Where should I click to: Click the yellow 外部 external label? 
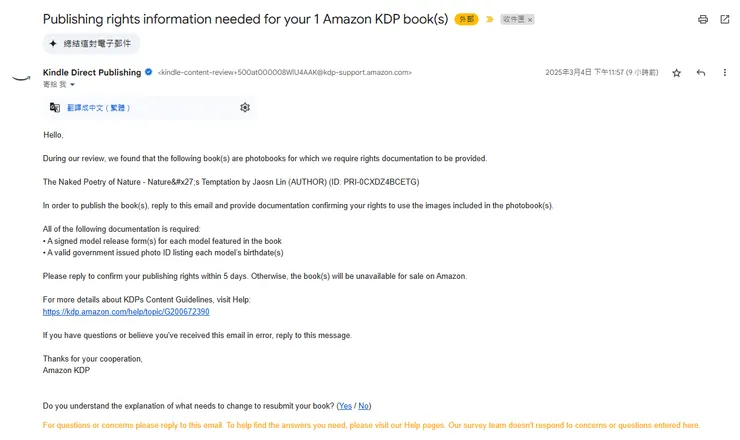[466, 20]
